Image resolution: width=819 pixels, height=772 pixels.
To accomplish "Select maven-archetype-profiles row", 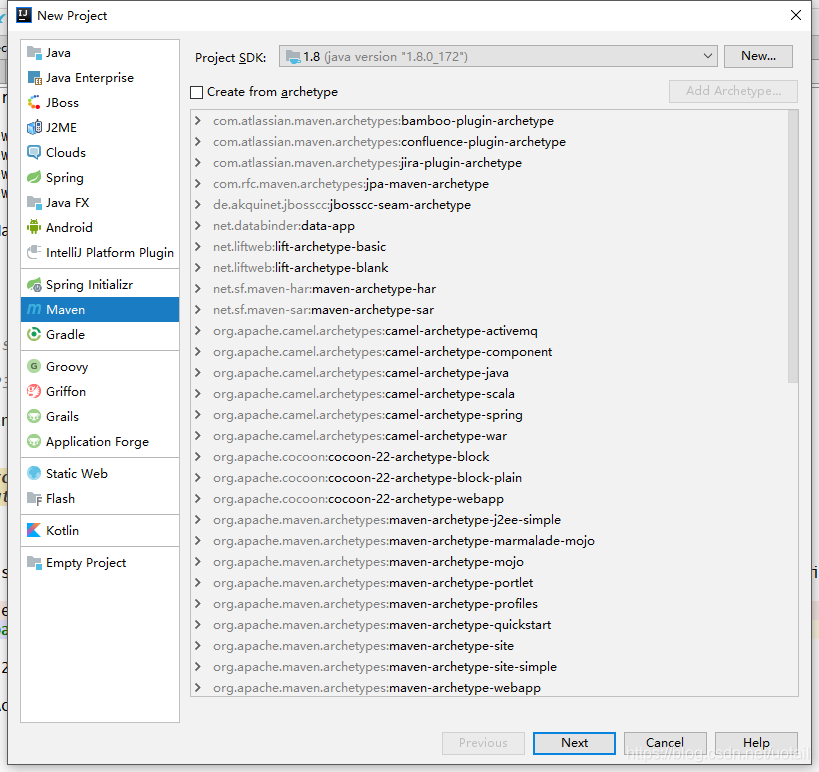I will click(489, 604).
